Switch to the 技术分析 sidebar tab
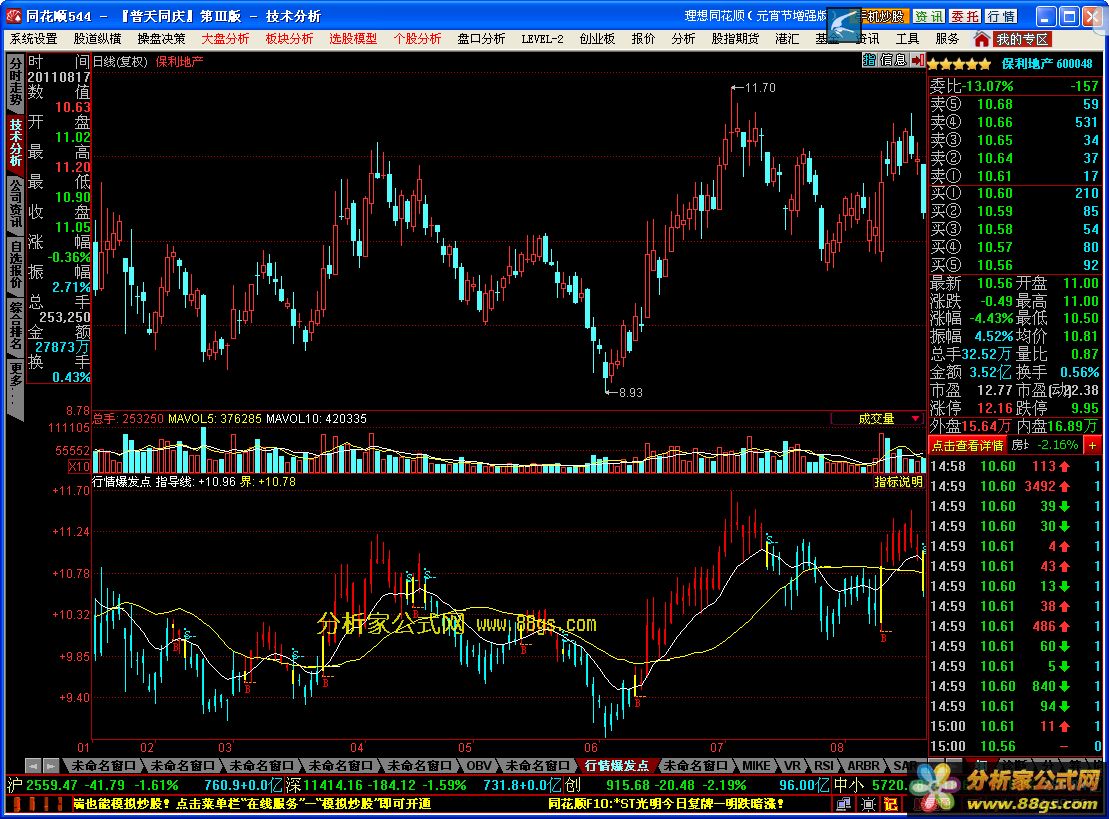The height and width of the screenshot is (819, 1109). [x=16, y=142]
